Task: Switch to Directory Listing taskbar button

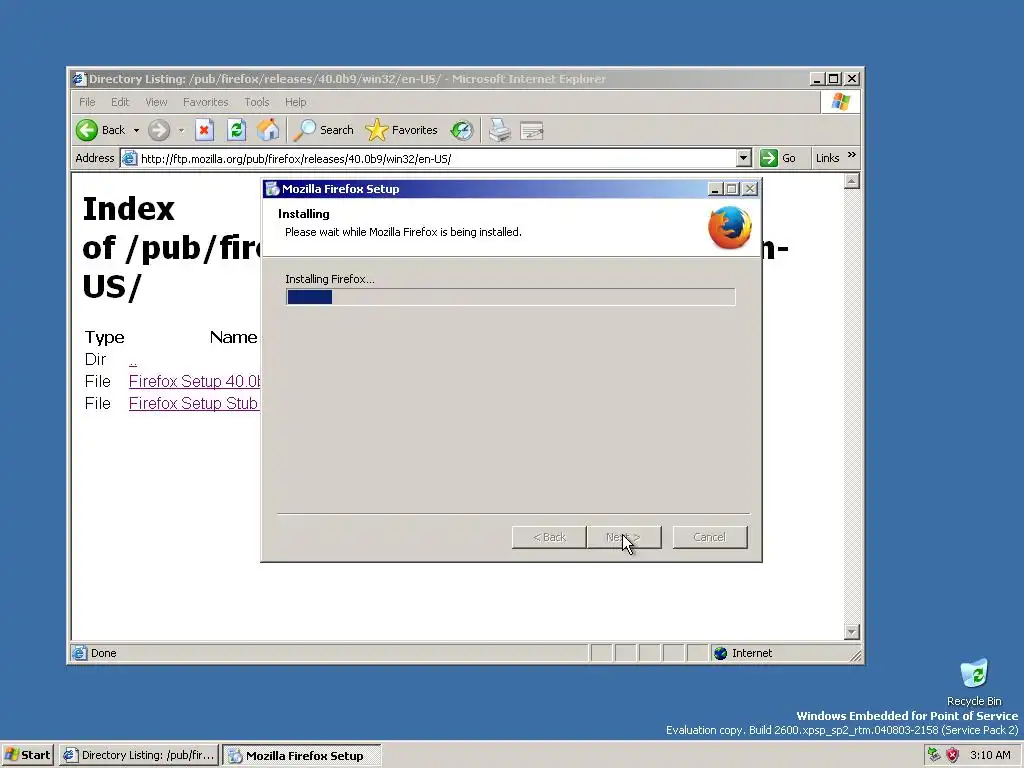Action: 138,755
